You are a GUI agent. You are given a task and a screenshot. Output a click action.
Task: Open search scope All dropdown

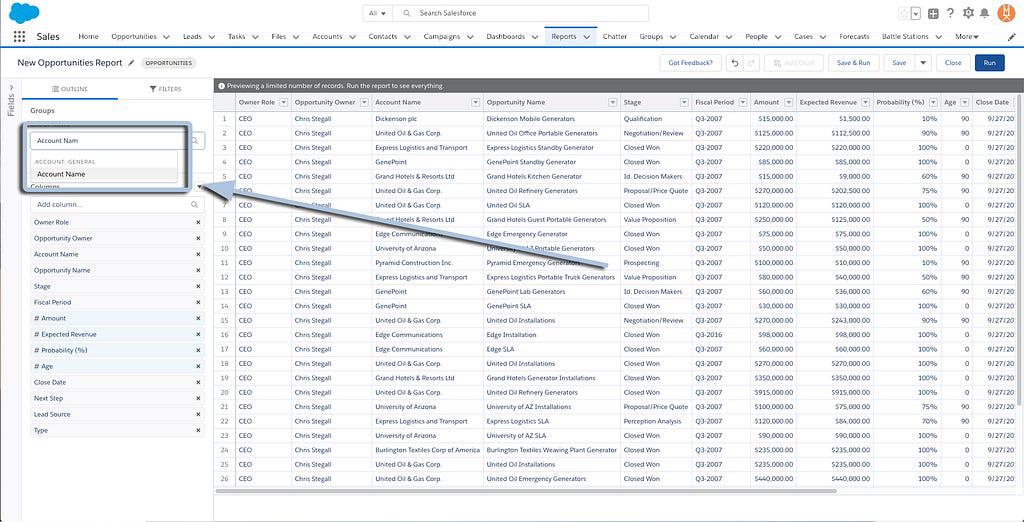coord(377,13)
